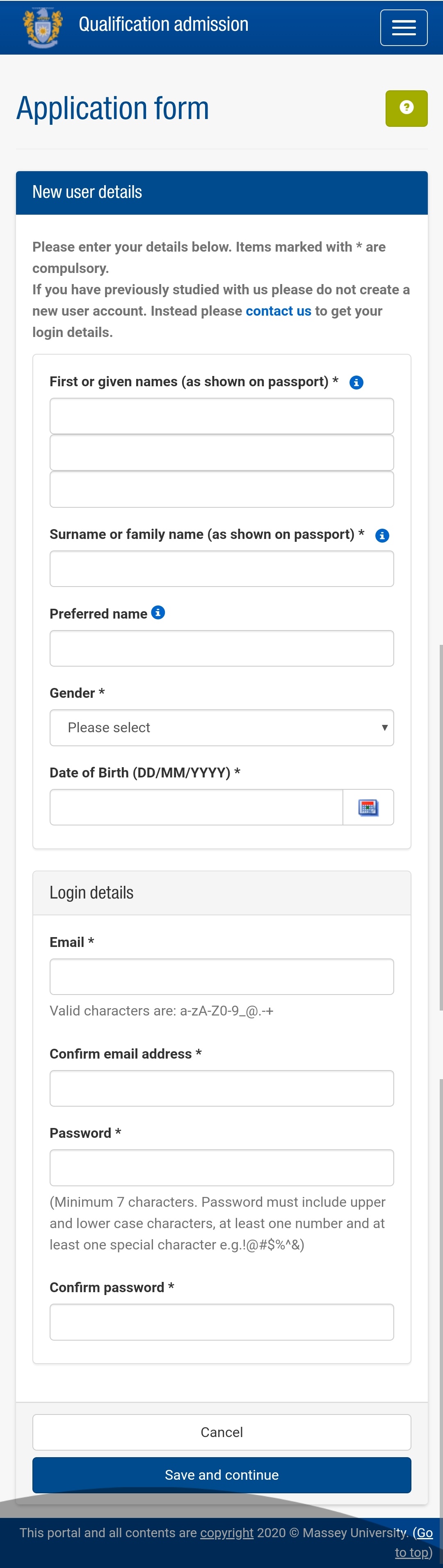The height and width of the screenshot is (1568, 443).
Task: Click the Preferred name text box
Action: pos(221,648)
